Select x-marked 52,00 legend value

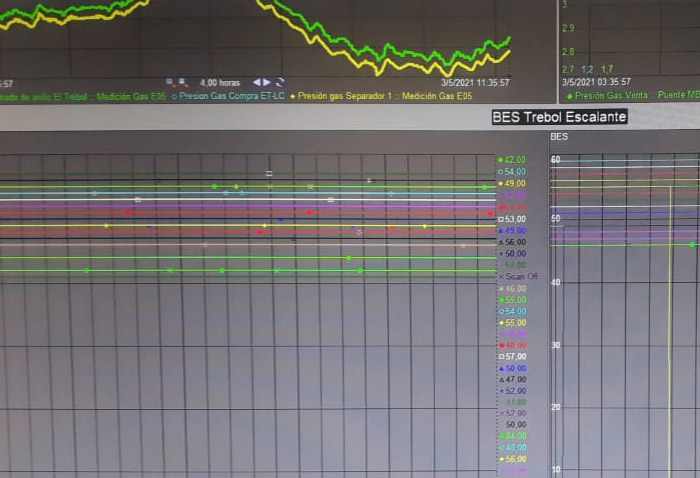512,413
